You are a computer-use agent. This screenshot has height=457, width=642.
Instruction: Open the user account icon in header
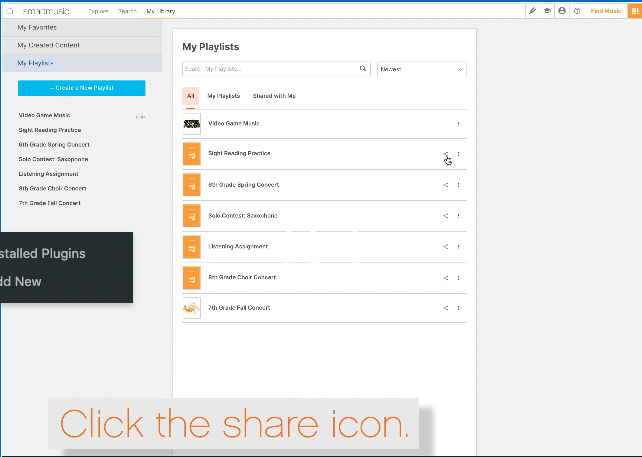[x=562, y=11]
